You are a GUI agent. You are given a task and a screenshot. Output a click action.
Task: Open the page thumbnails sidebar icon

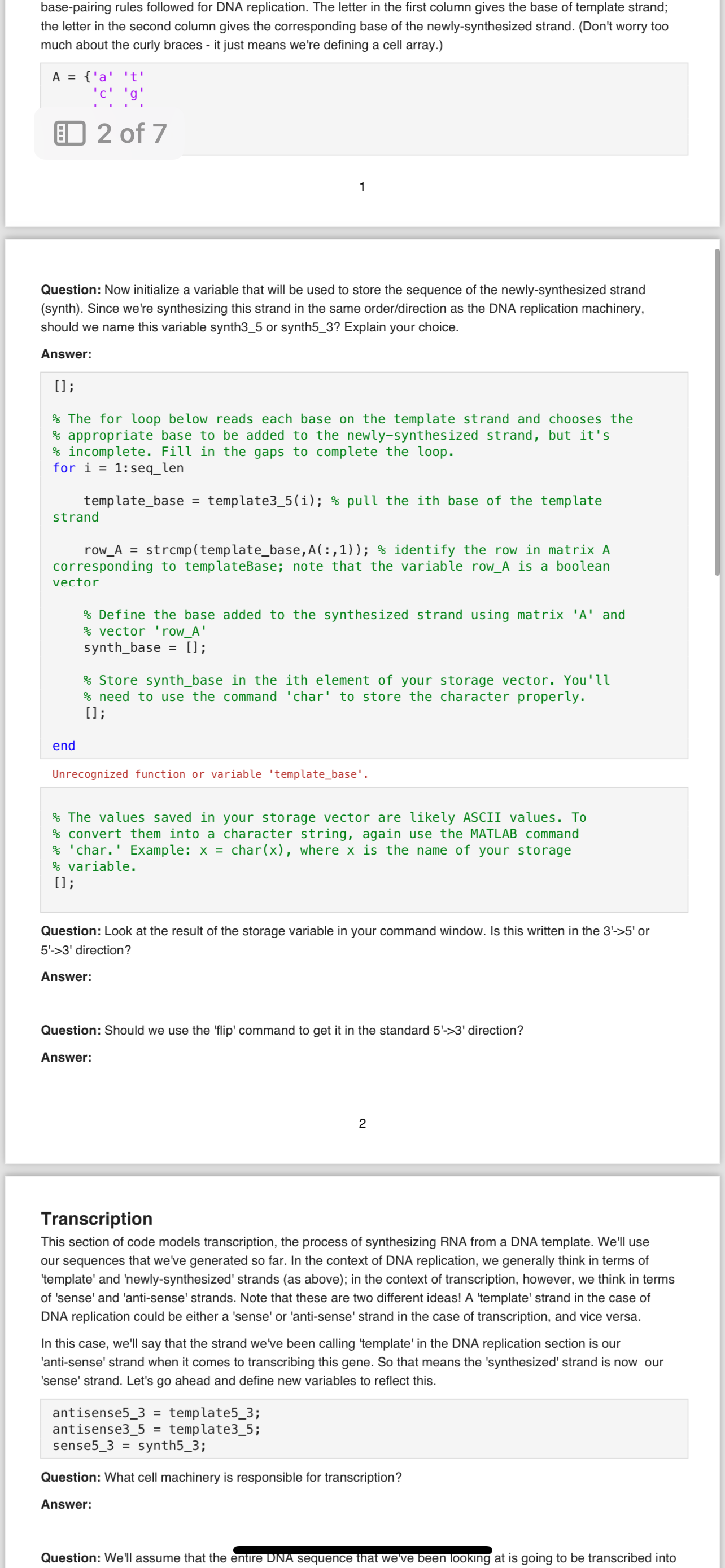[69, 133]
